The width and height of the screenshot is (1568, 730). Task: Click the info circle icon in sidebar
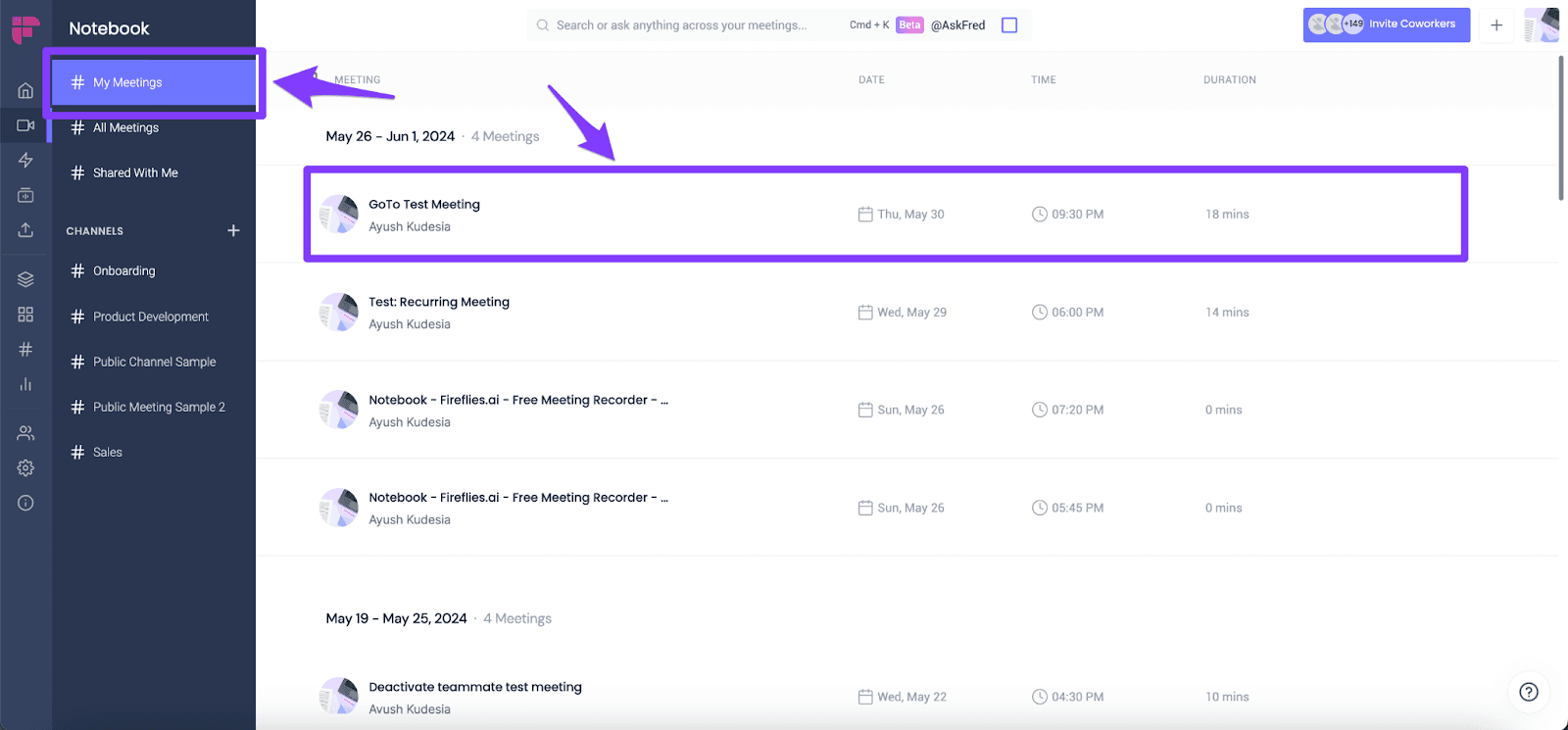click(25, 503)
